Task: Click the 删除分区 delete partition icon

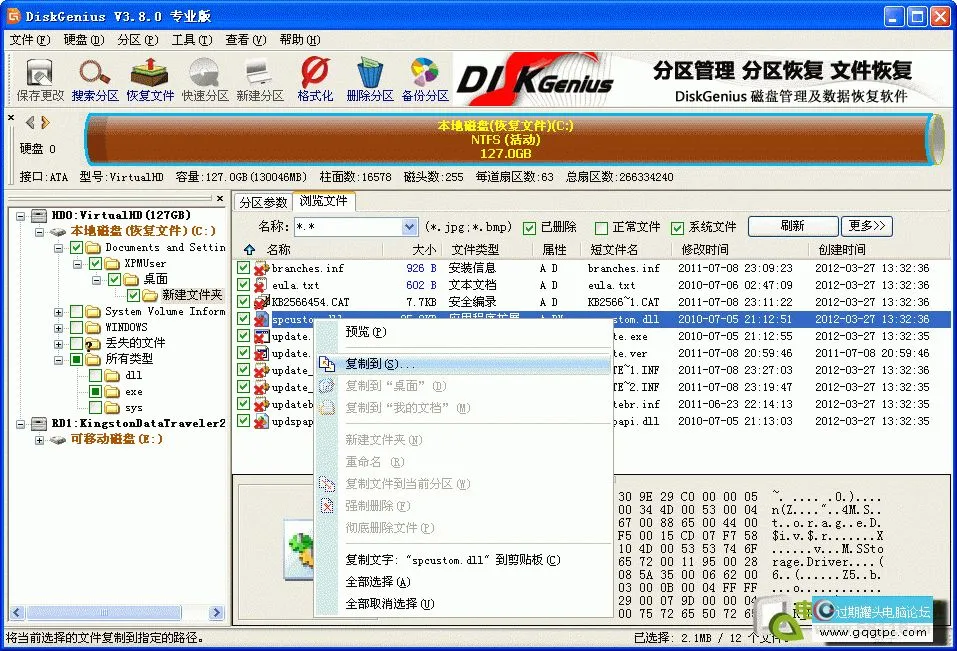Action: coord(369,75)
